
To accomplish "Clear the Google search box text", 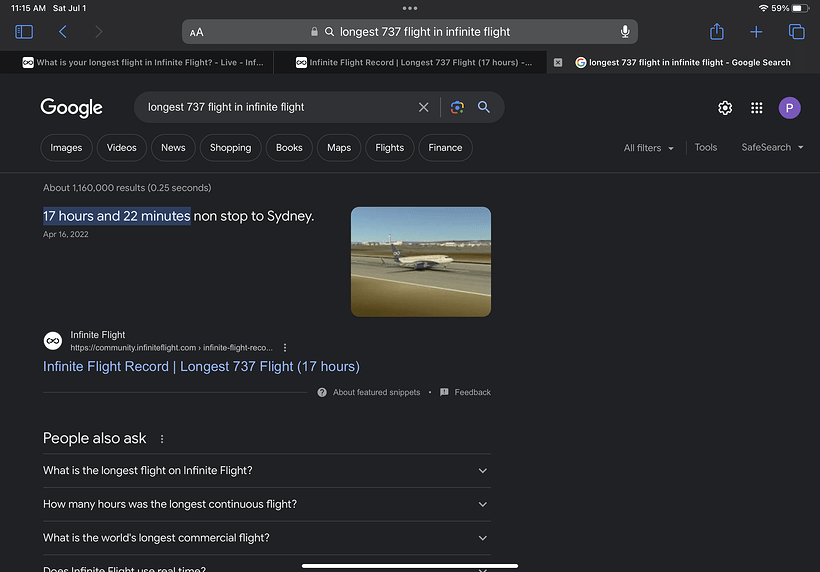I will (x=424, y=107).
